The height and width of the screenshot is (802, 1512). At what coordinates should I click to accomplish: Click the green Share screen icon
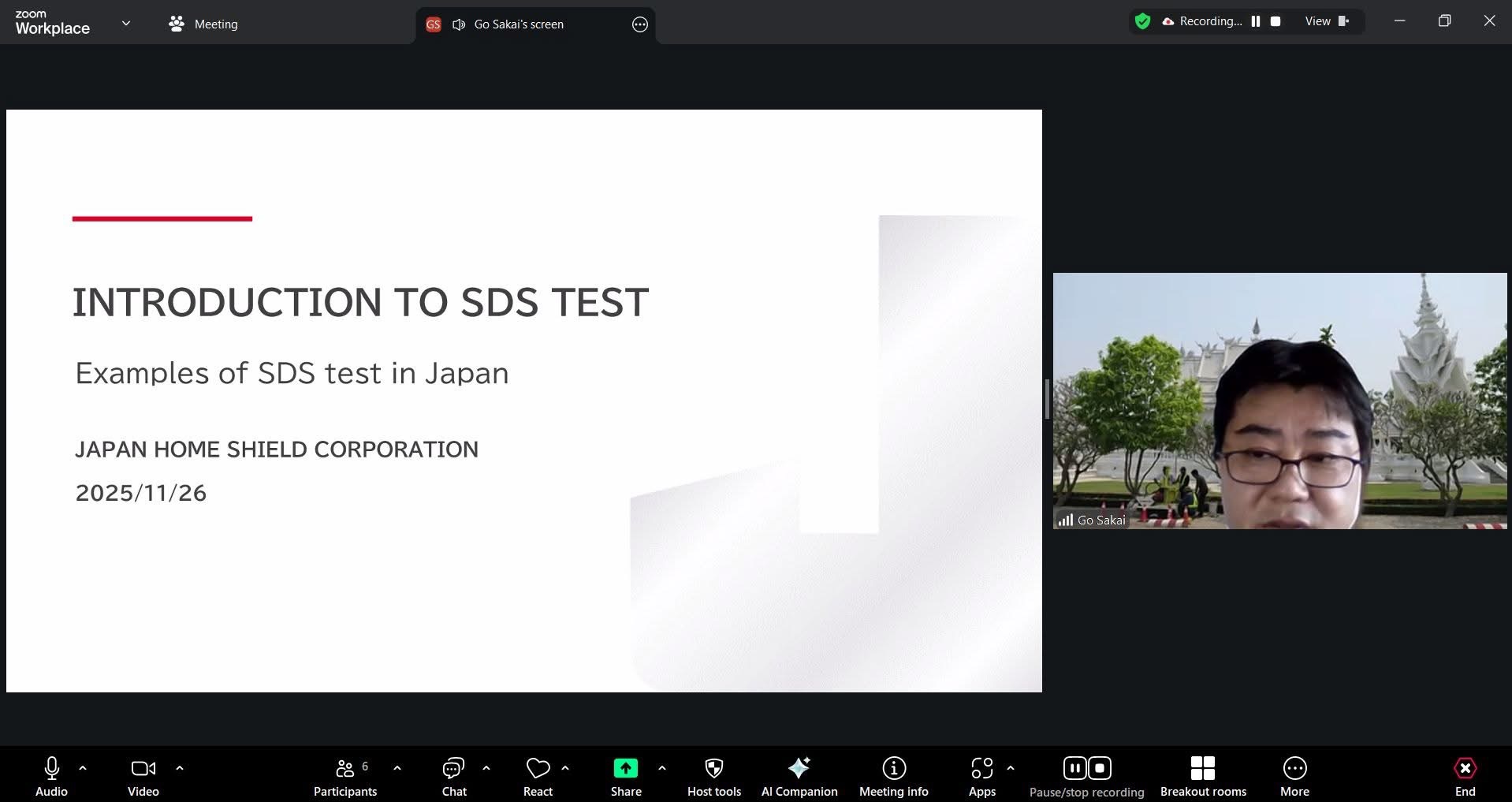pyautogui.click(x=625, y=768)
